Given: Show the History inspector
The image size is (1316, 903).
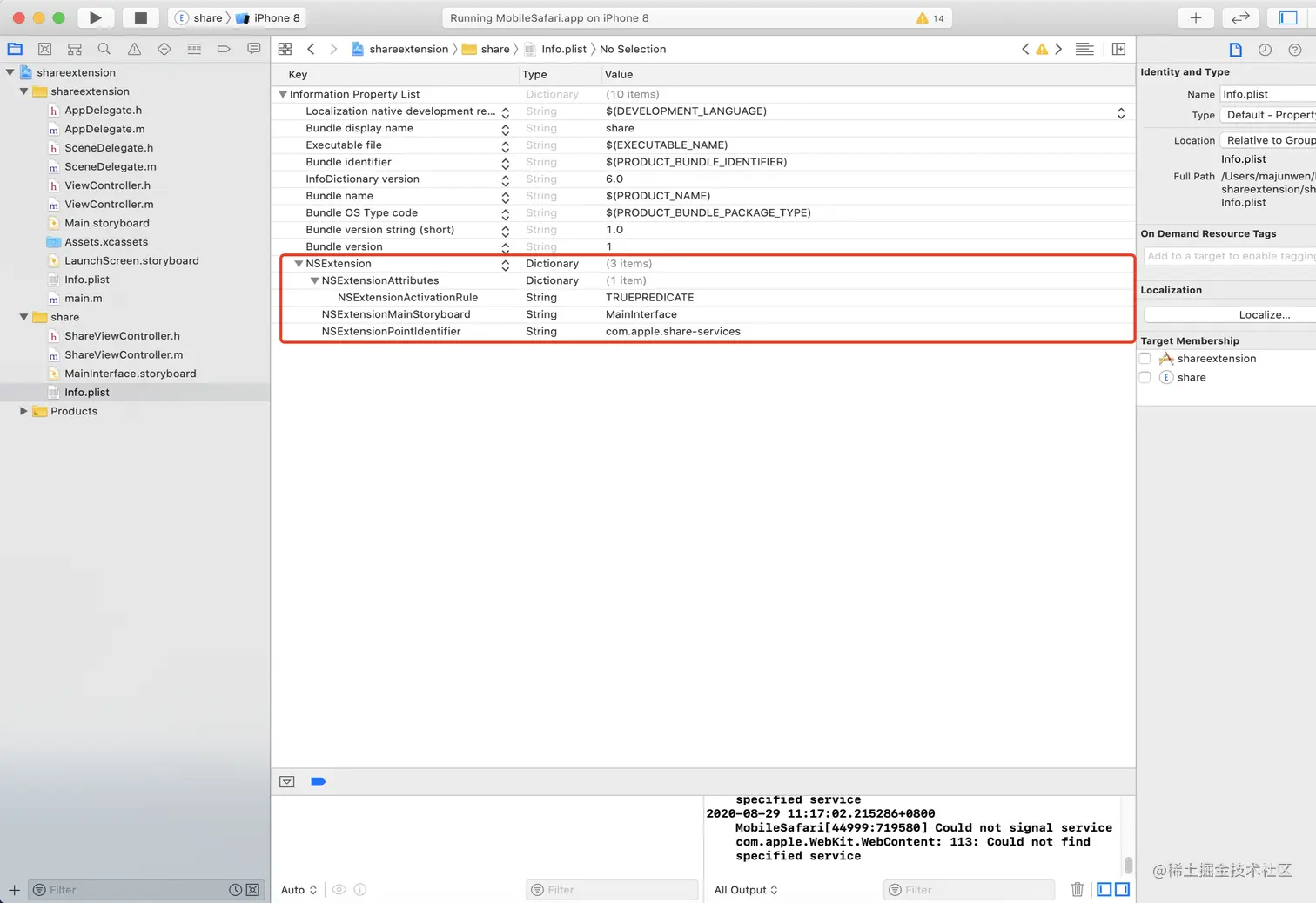Looking at the screenshot, I should [x=1265, y=50].
